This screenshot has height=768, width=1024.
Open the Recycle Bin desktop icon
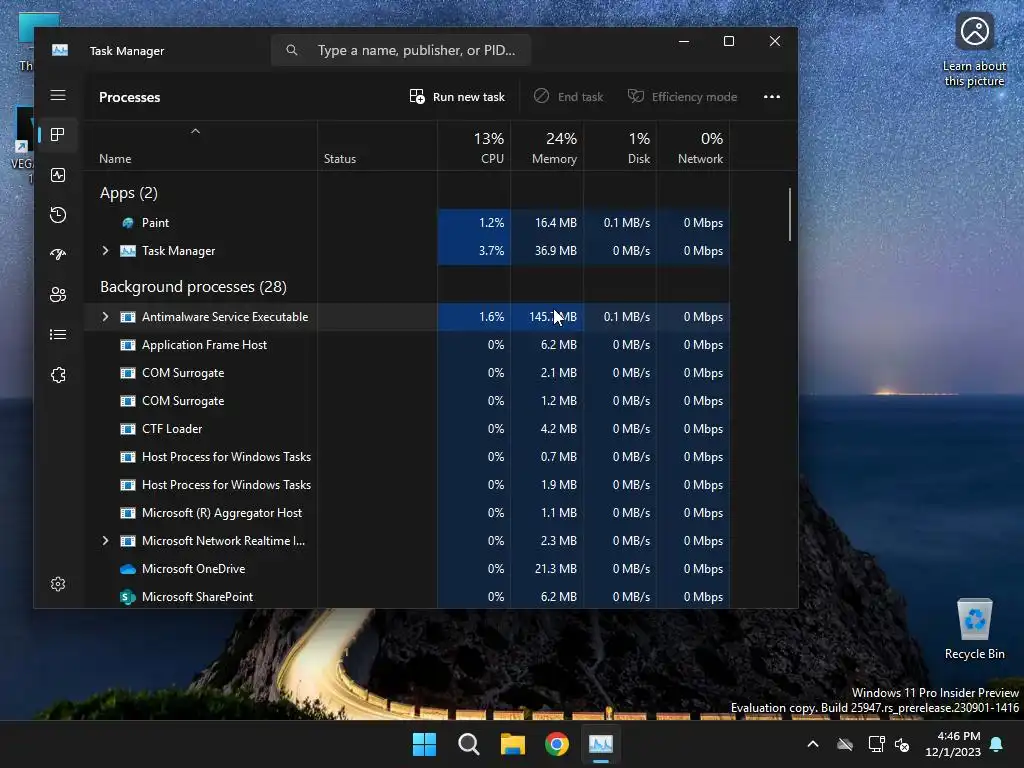coord(974,628)
